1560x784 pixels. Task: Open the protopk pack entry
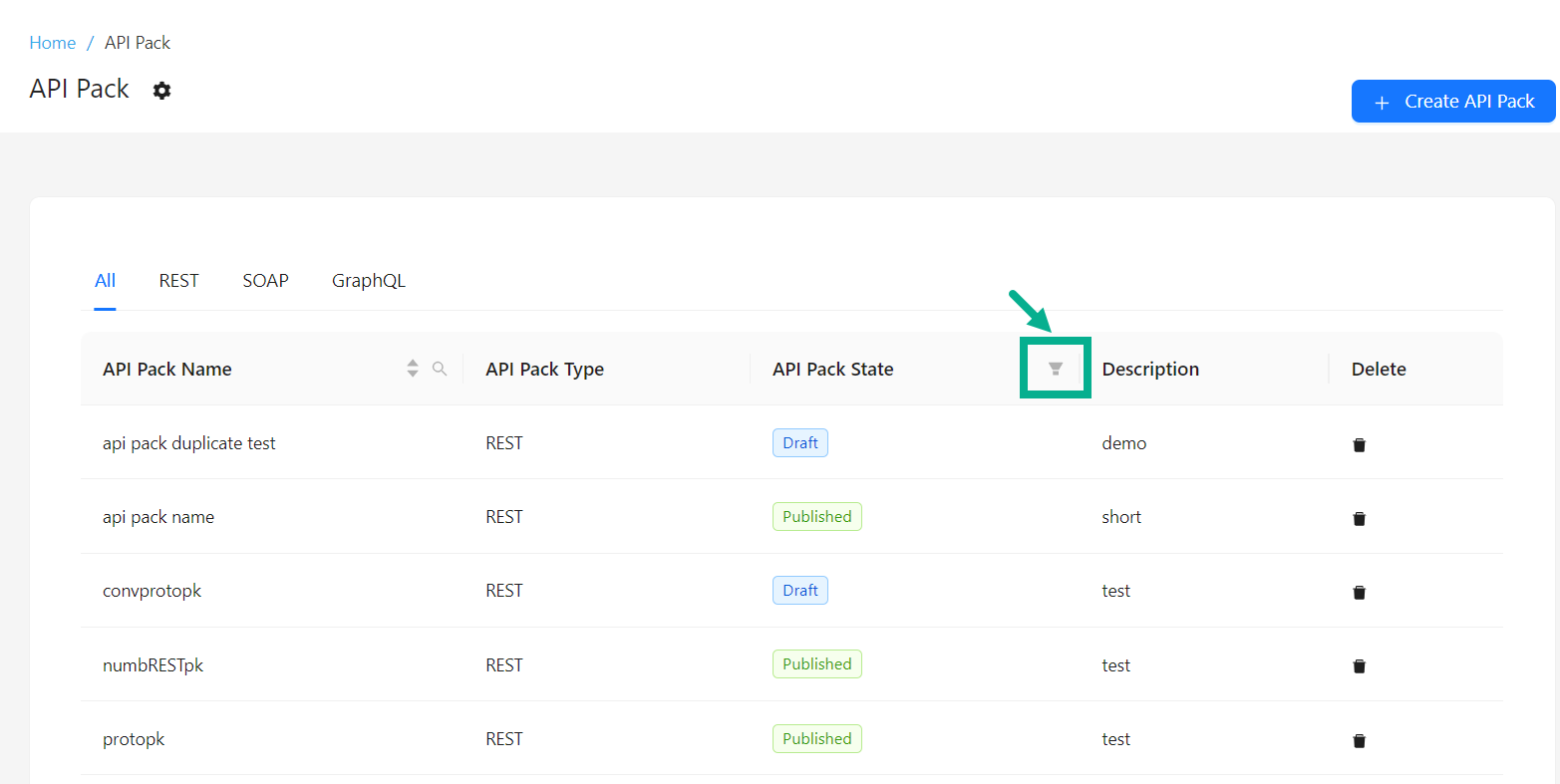(x=134, y=739)
